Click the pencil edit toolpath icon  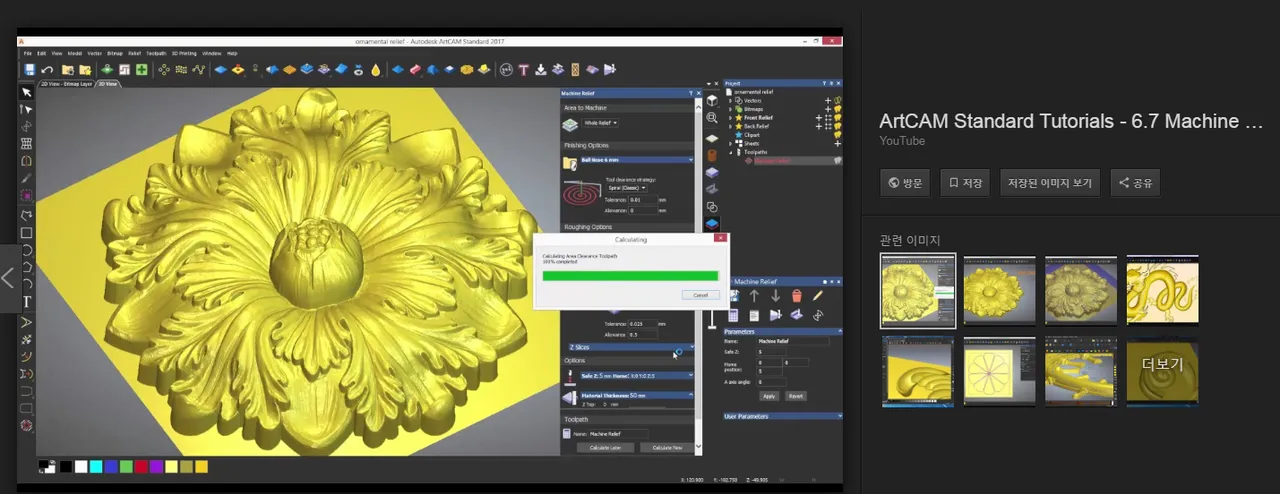[817, 296]
